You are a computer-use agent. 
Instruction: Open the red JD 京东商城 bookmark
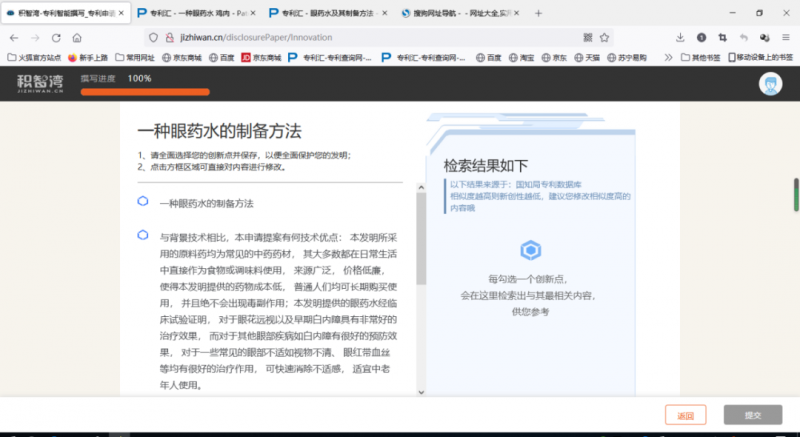click(x=261, y=58)
